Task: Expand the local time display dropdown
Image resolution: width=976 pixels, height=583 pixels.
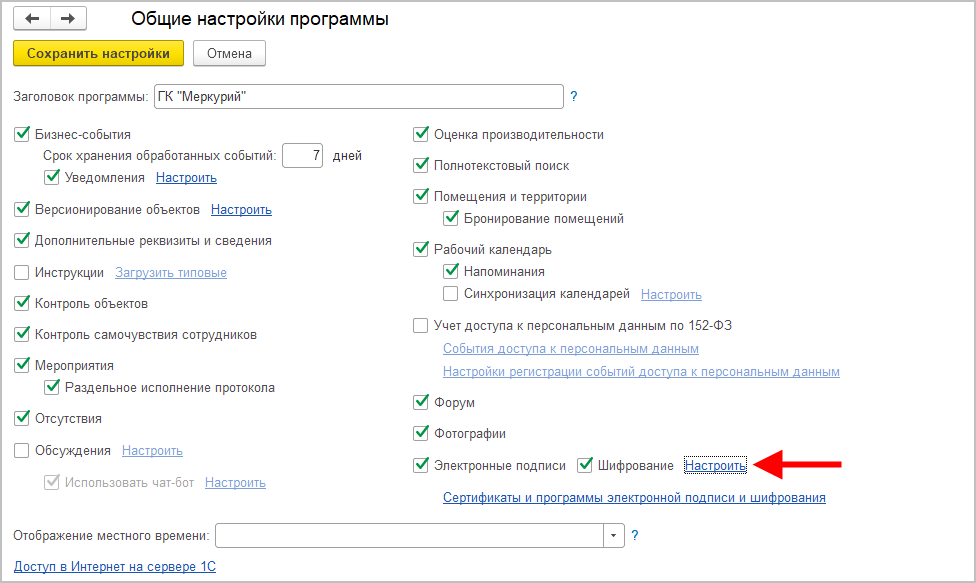Action: pos(613,536)
